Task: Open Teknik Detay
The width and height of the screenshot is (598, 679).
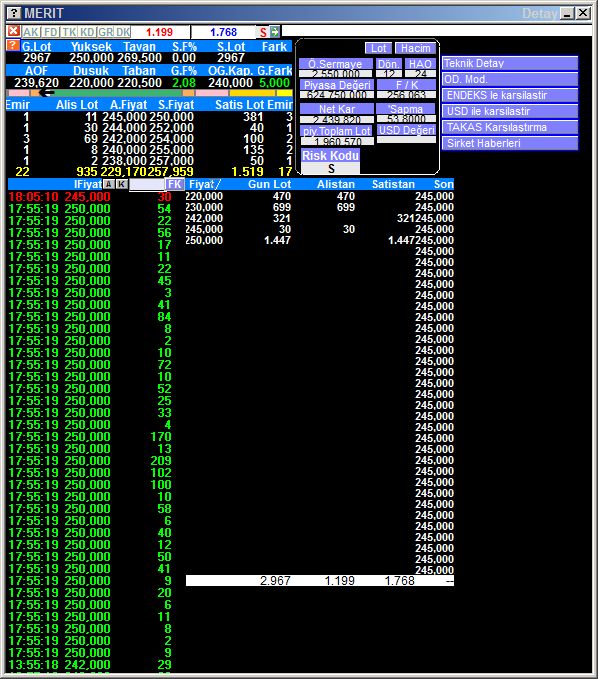Action: pos(510,63)
